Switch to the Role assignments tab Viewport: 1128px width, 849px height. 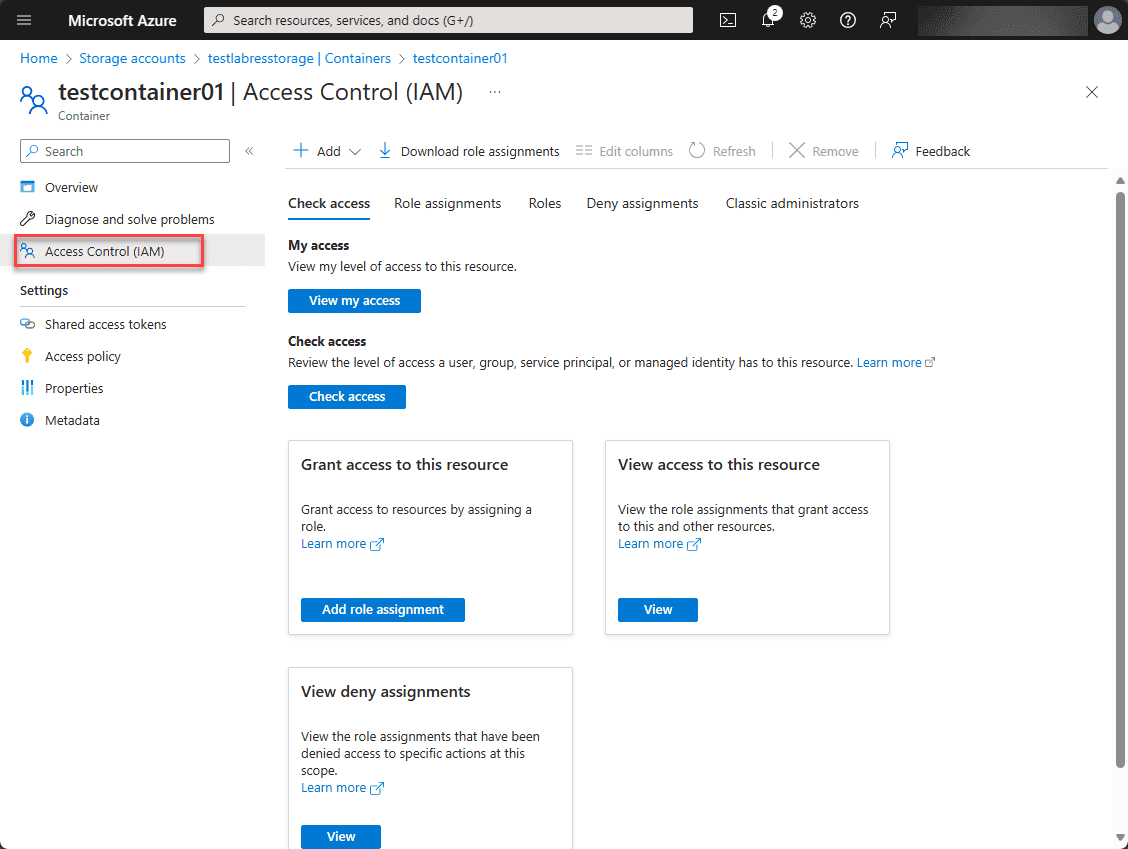(447, 204)
